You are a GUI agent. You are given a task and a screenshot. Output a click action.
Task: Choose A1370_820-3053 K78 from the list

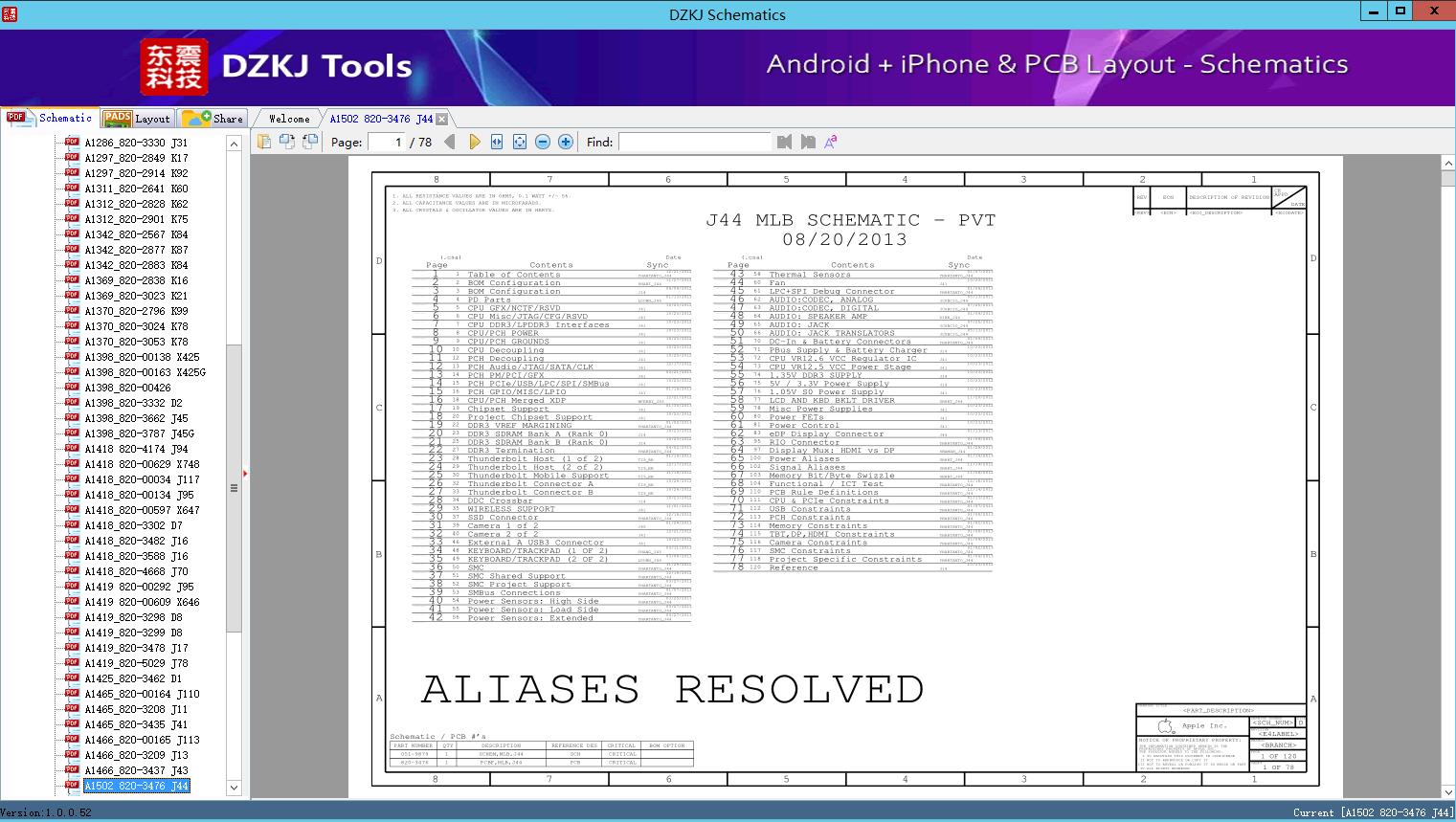(136, 342)
